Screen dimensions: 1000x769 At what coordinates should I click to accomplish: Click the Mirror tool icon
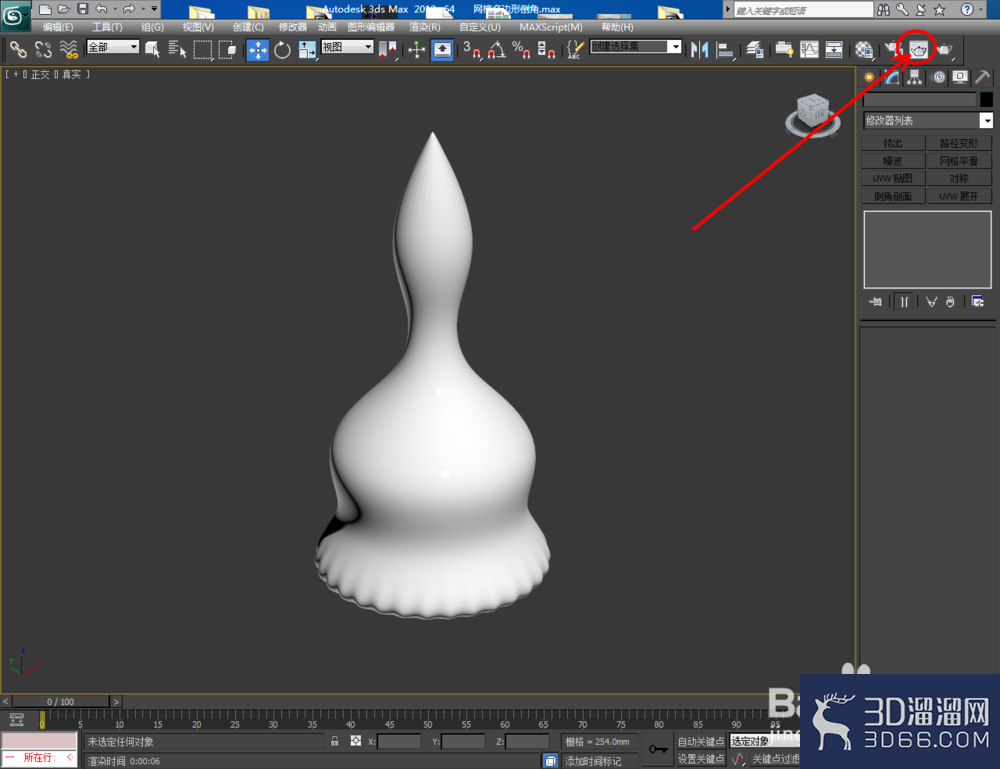[700, 50]
